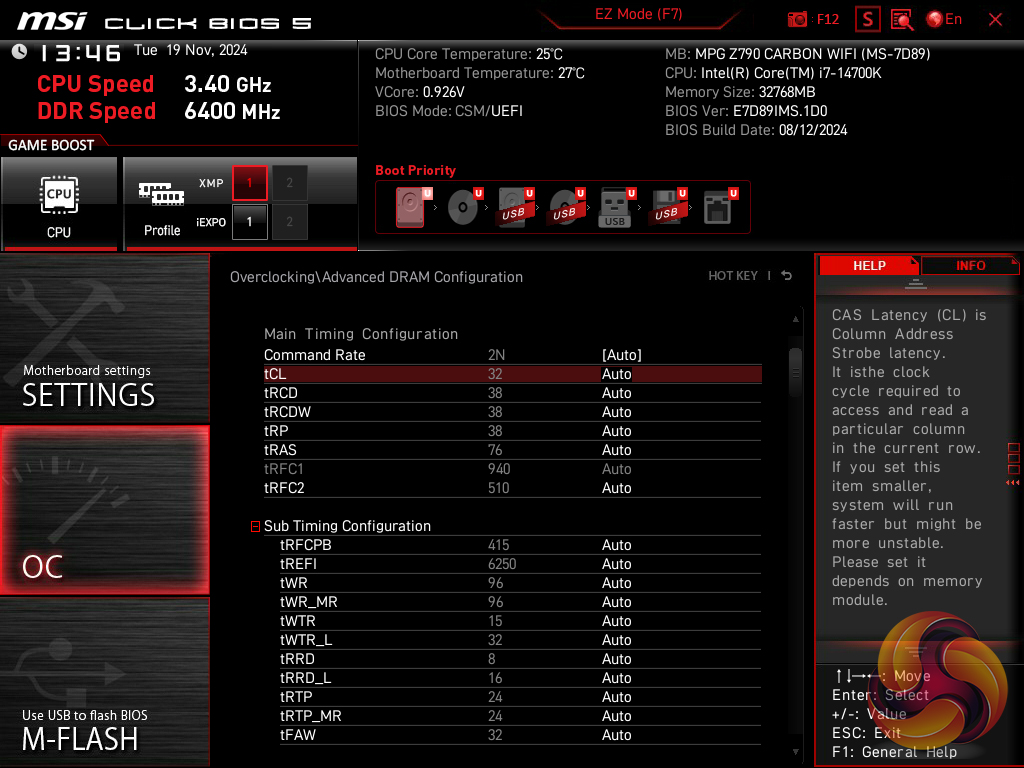1024x768 pixels.
Task: Select the tRRD timing row
Action: coord(520,659)
